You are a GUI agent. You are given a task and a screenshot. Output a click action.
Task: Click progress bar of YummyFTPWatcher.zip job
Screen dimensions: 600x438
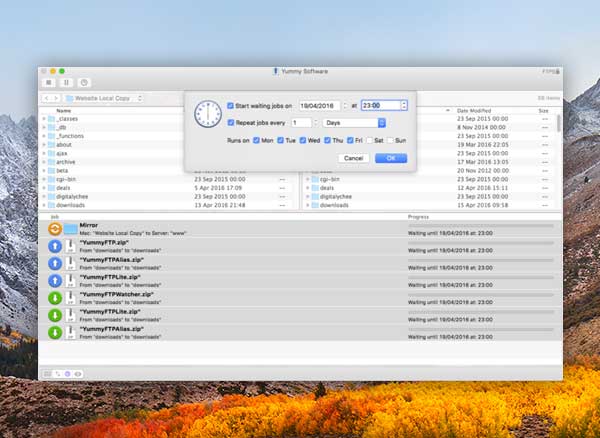481,295
